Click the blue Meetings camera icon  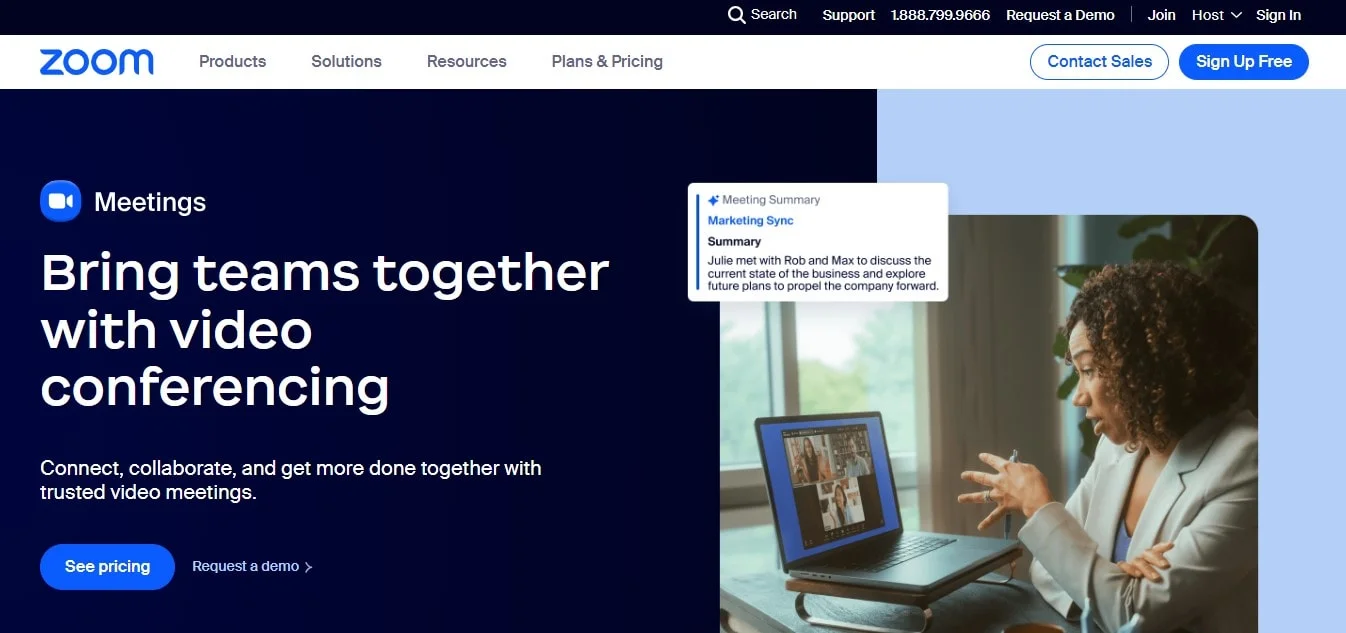tap(60, 201)
